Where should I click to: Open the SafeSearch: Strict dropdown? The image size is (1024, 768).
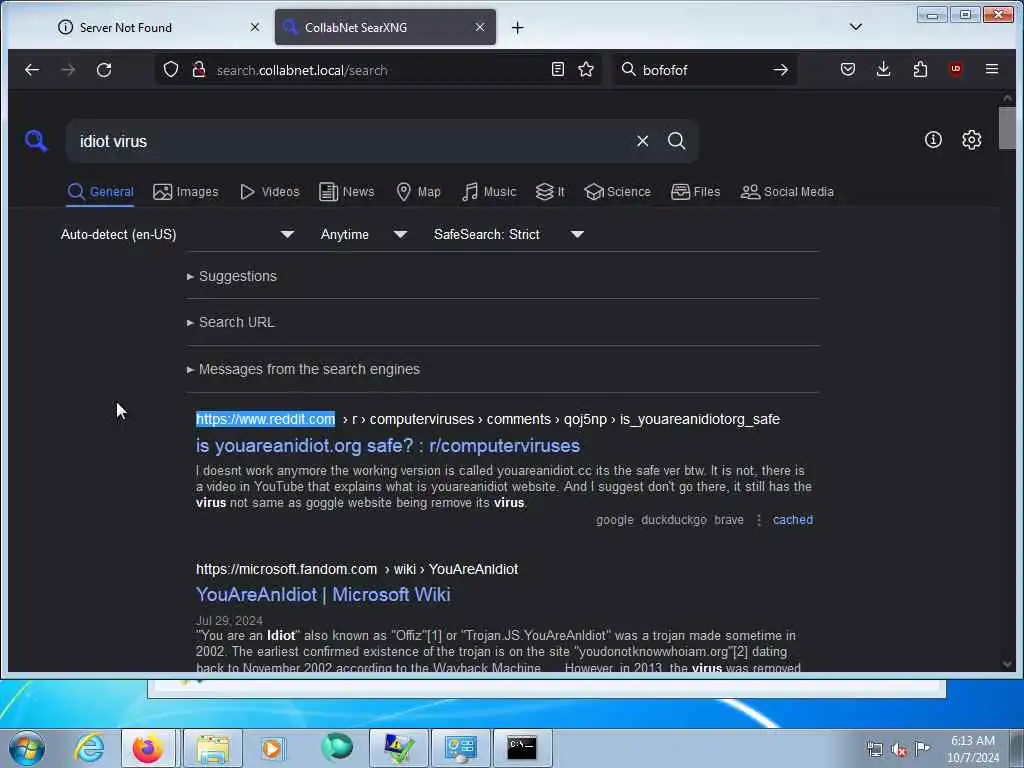point(508,234)
